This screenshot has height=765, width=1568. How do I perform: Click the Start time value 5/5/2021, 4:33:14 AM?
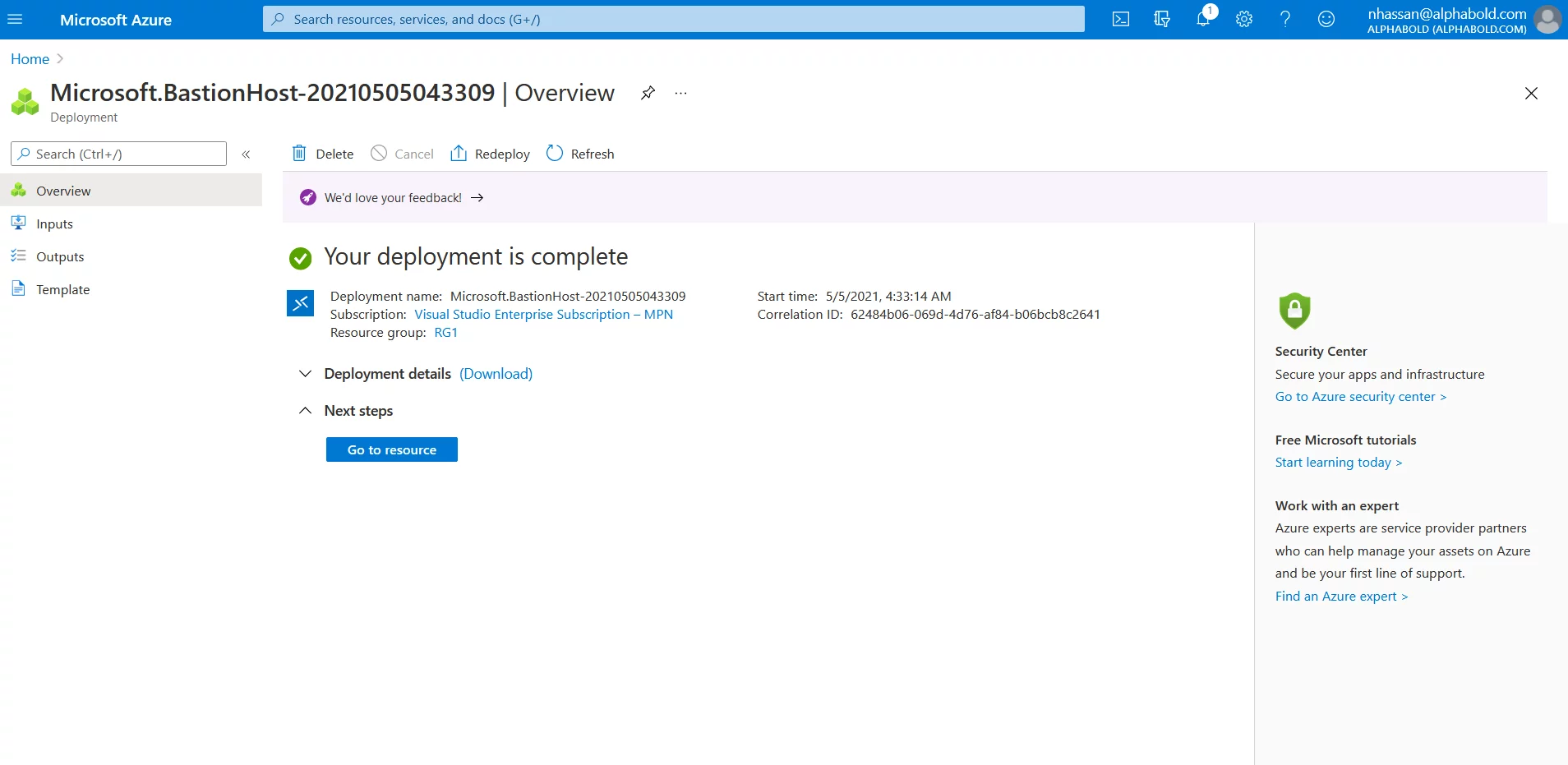(x=888, y=297)
